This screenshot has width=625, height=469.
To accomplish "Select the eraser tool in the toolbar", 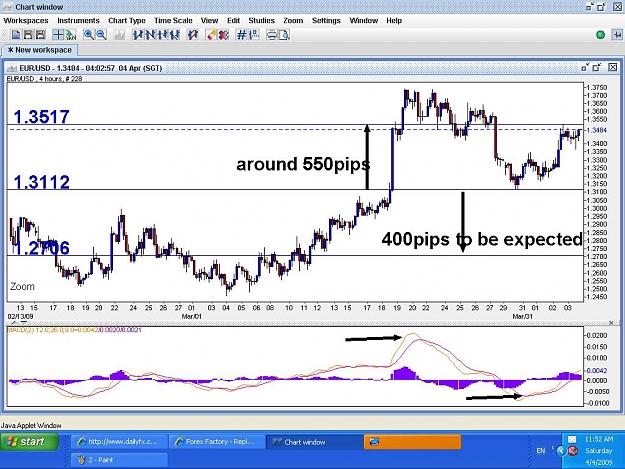I will coord(211,35).
